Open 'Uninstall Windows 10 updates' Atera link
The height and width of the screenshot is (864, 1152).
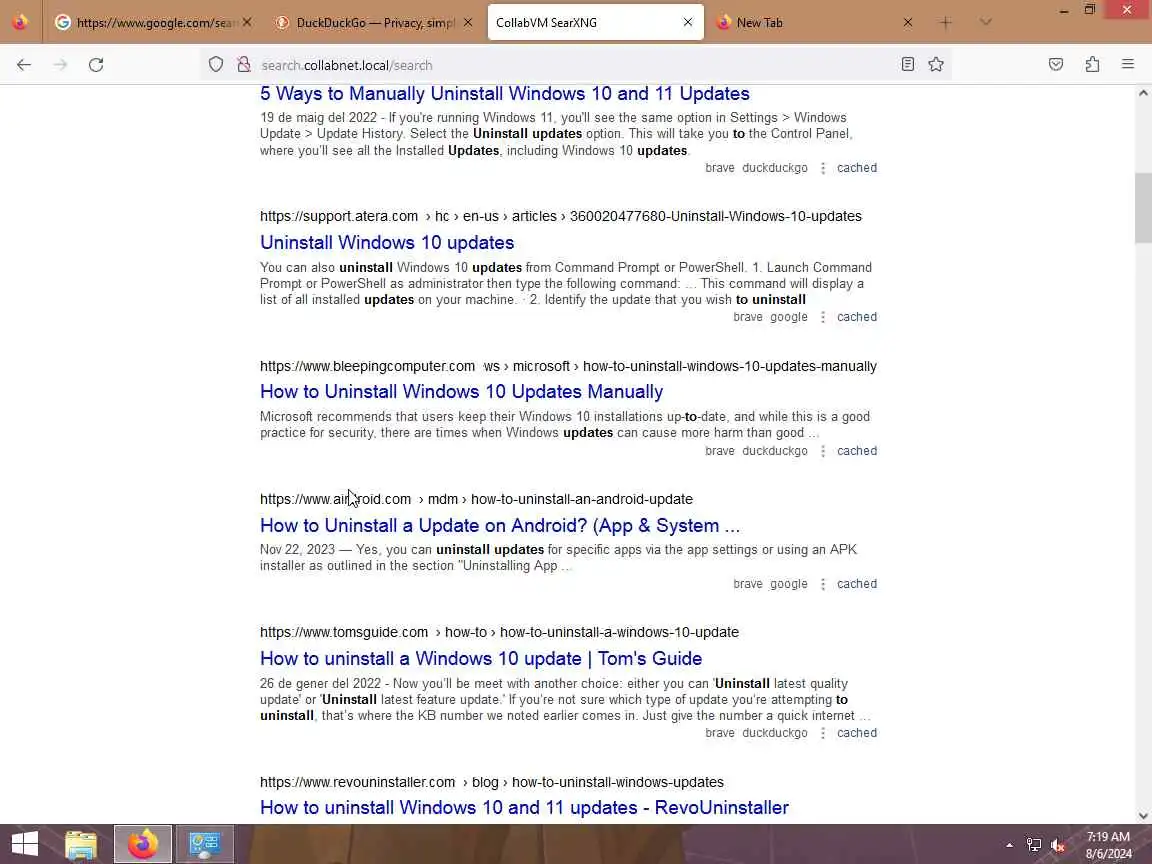point(387,242)
